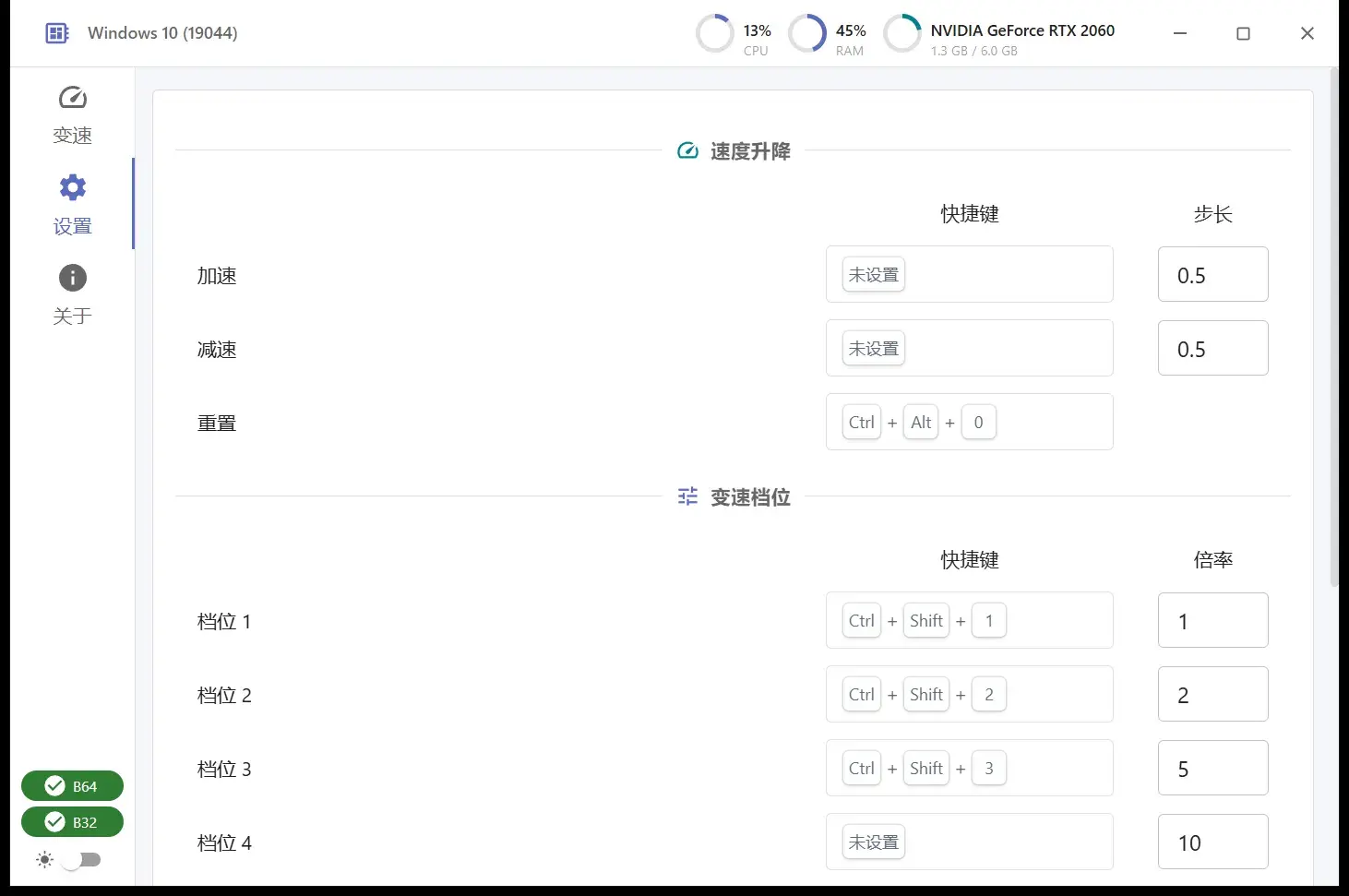Edit the 减速 step value 0.5
The width and height of the screenshot is (1349, 896).
(1212, 348)
